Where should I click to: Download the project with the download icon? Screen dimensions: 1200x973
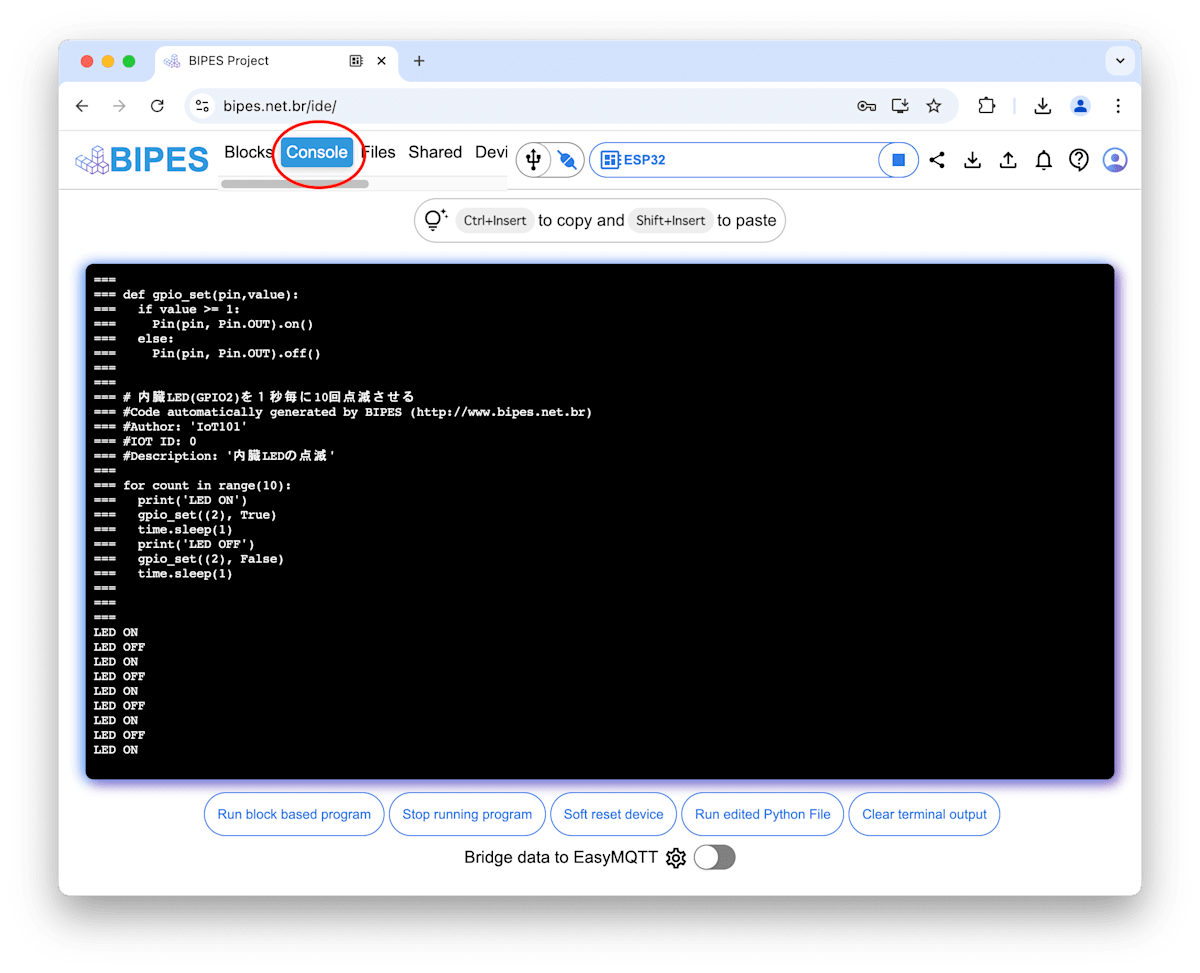972,159
